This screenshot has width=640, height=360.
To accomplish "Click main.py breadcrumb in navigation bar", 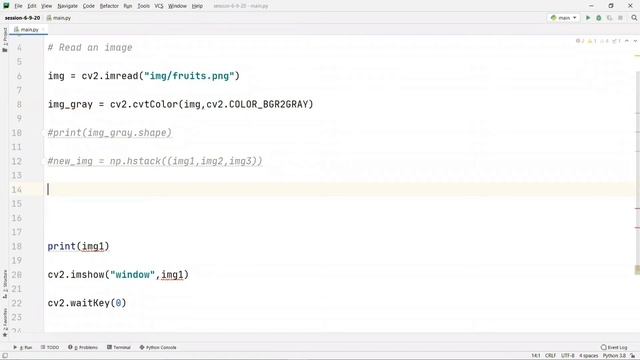I will tap(59, 18).
